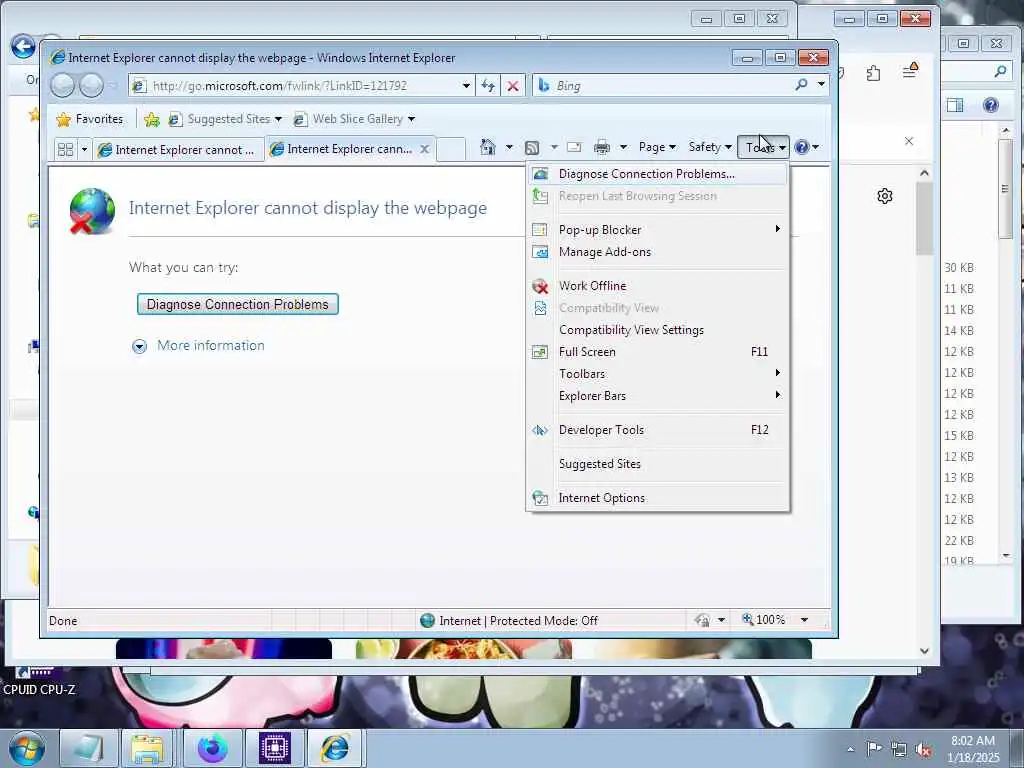Open the tab list dropdown arrow

click(84, 150)
